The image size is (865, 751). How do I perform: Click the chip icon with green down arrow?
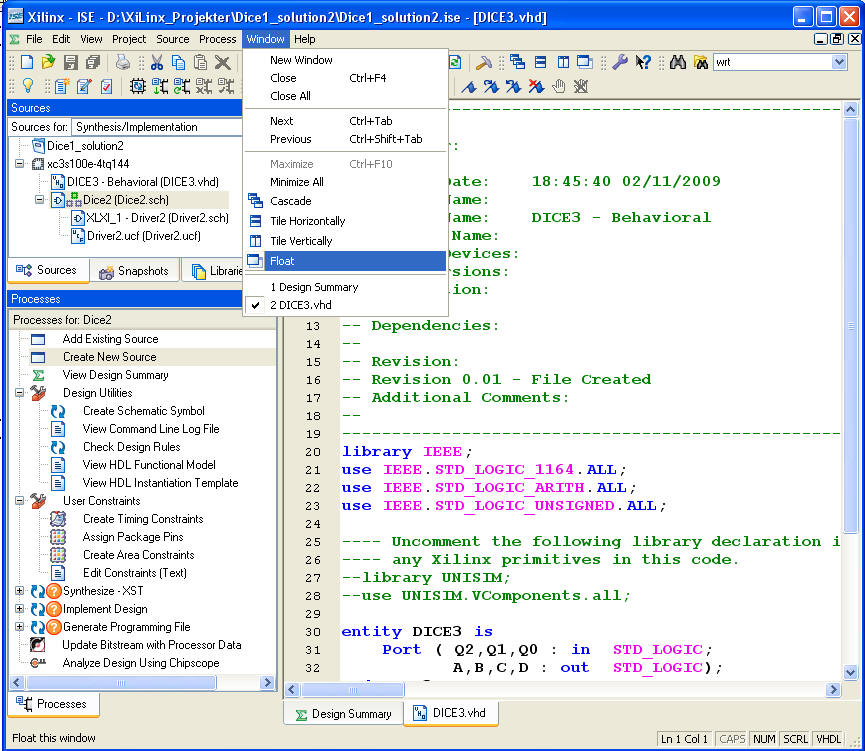tap(160, 86)
